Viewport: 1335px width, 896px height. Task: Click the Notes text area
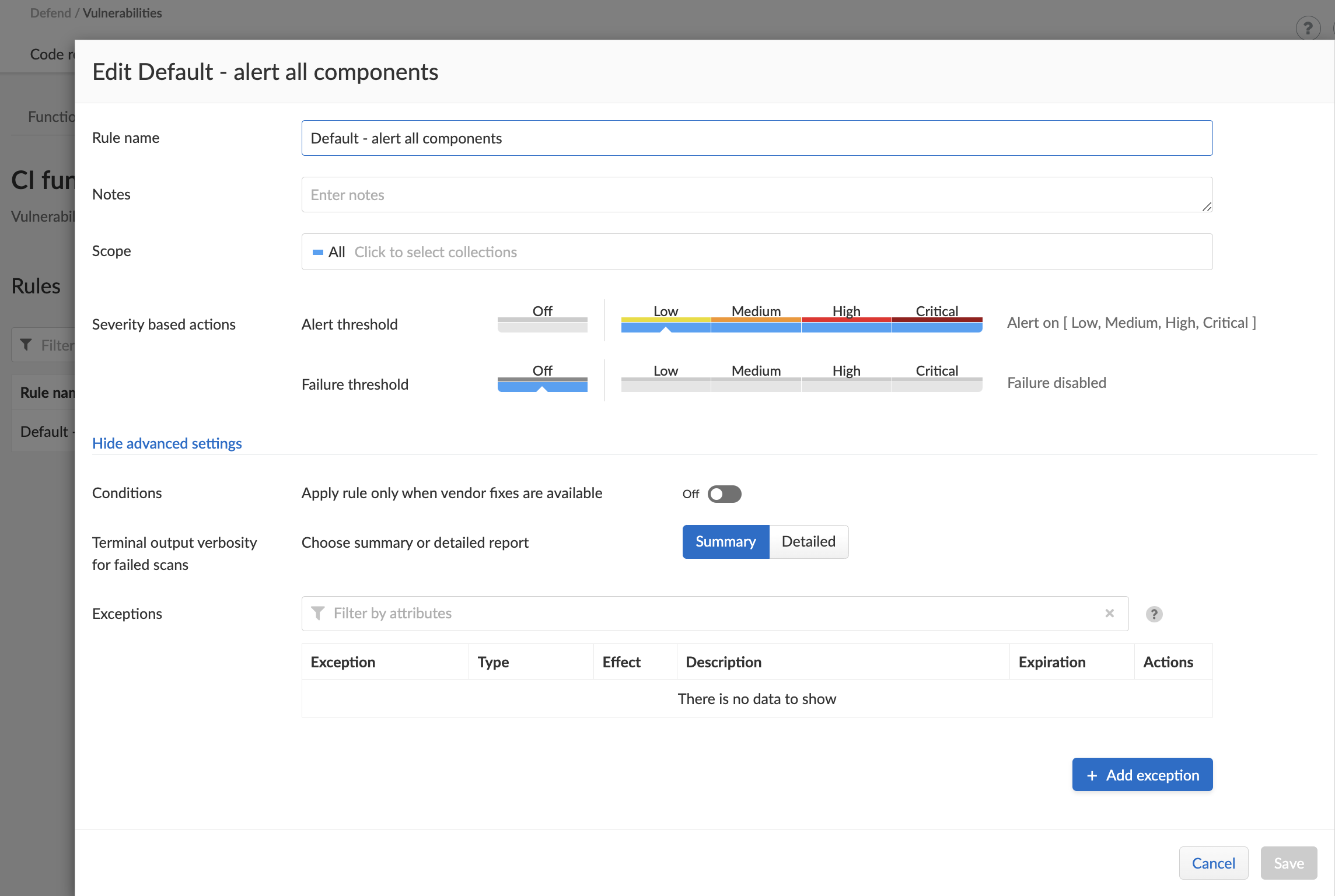point(757,194)
